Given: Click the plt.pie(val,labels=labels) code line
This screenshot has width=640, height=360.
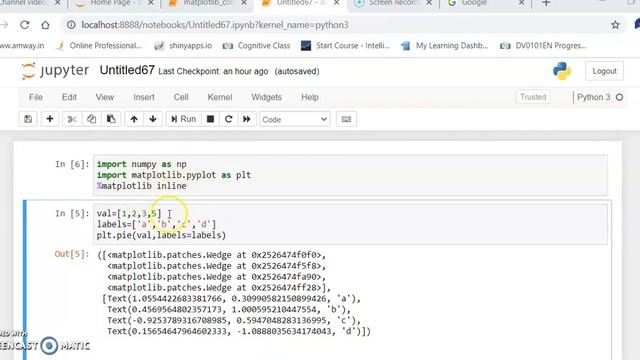Looking at the screenshot, I should click(161, 235).
